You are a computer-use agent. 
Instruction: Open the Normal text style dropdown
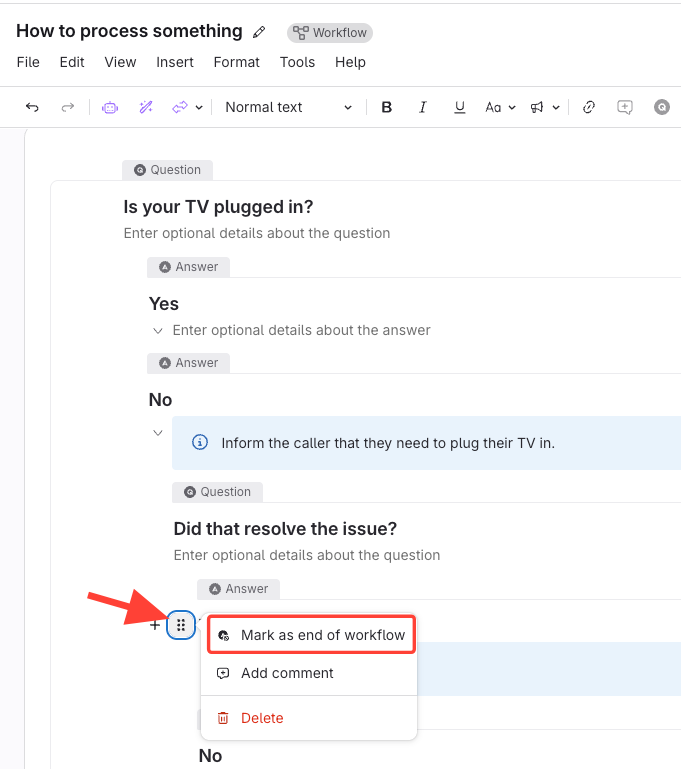(289, 107)
